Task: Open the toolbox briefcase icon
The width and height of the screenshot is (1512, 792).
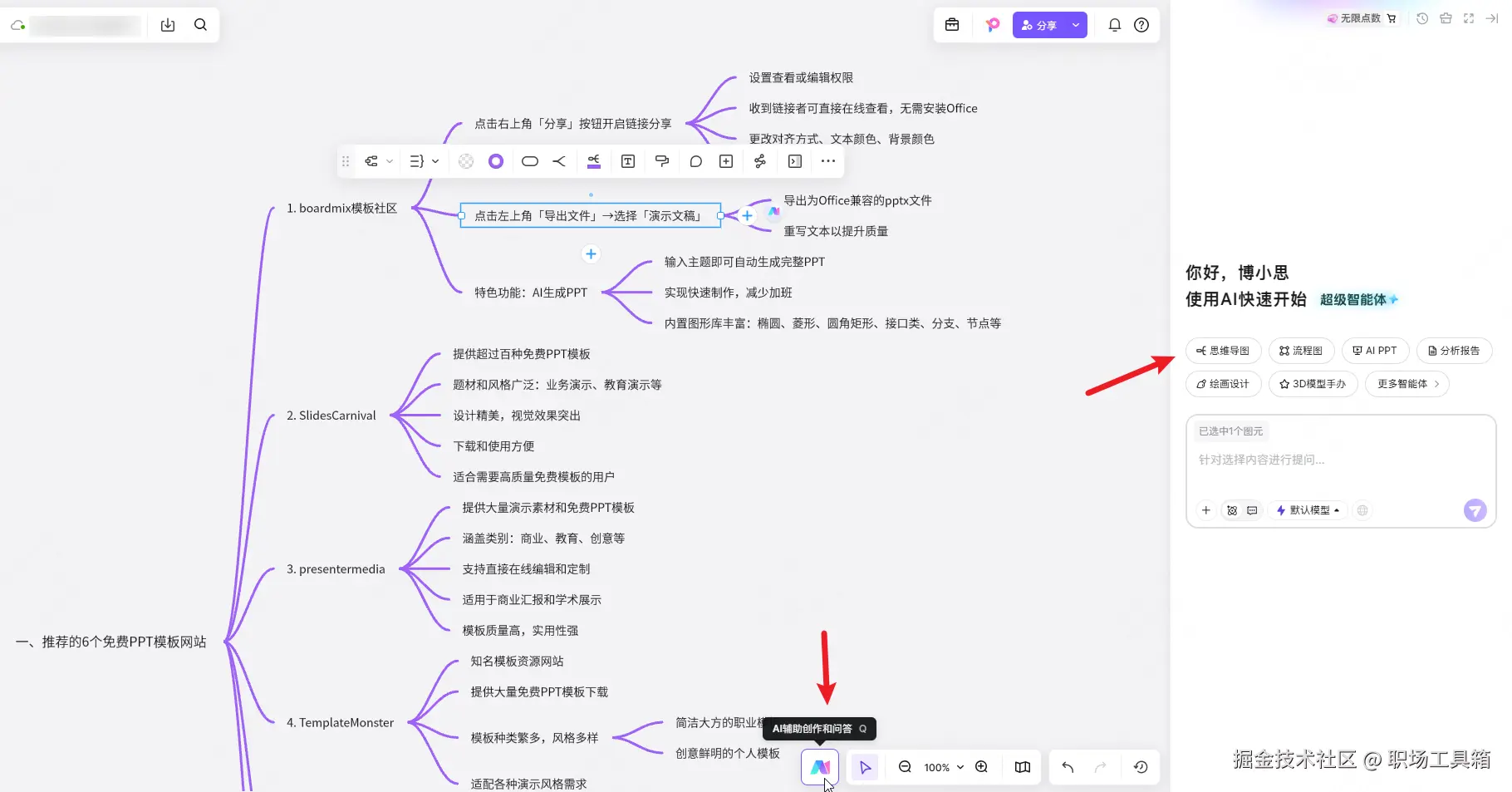Action: pos(952,25)
